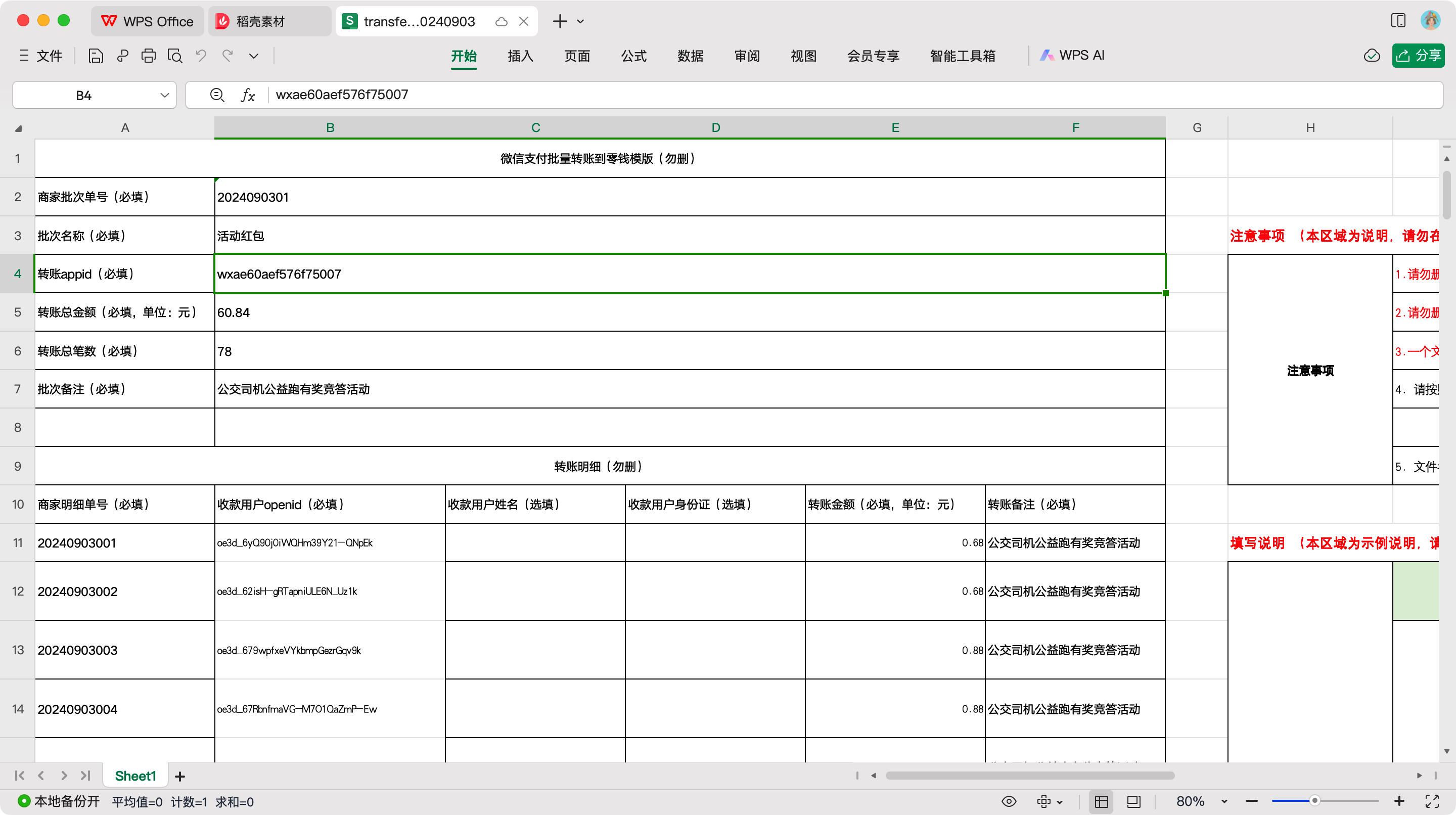
Task: Open the 公式 ribbon tab
Action: [x=633, y=56]
